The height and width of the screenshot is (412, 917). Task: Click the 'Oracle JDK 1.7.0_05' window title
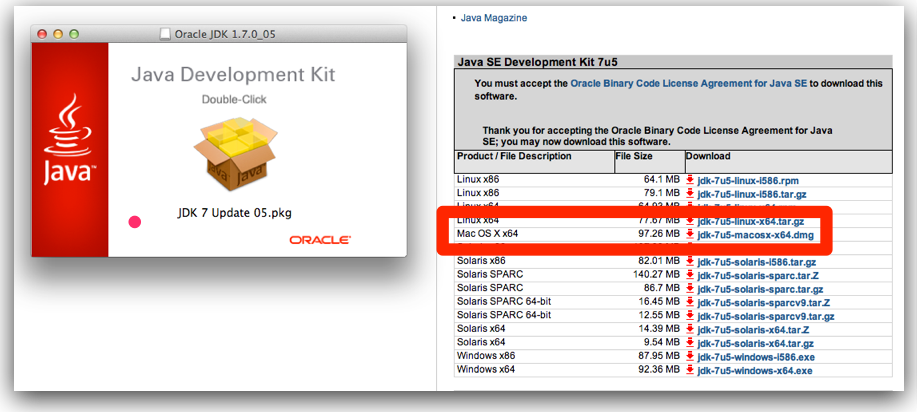coord(225,34)
